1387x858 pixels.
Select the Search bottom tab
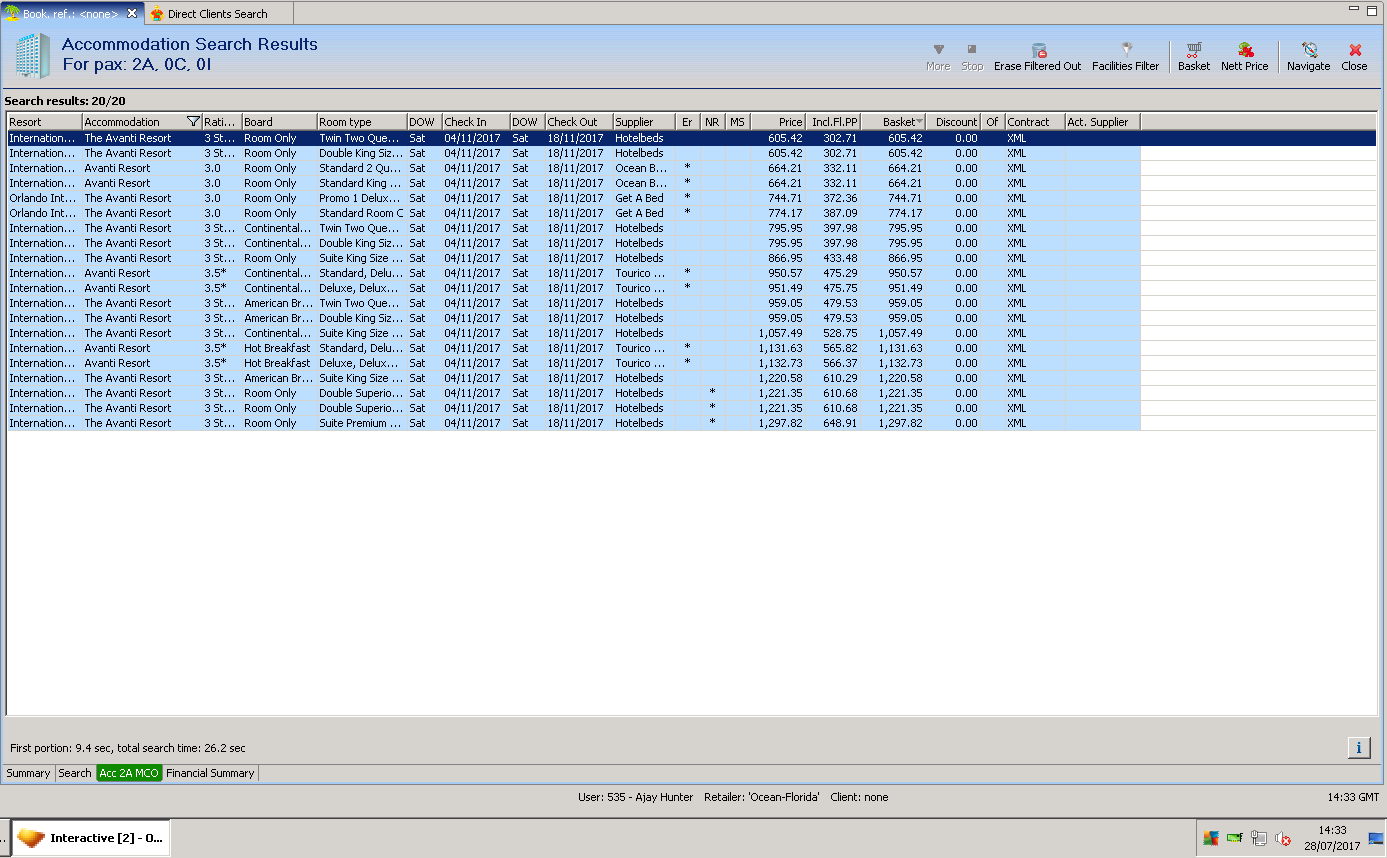click(x=75, y=773)
